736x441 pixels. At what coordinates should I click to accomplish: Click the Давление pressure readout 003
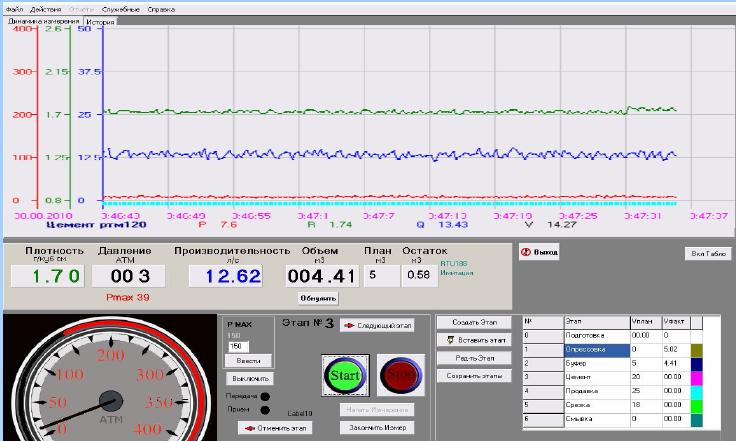pos(129,276)
